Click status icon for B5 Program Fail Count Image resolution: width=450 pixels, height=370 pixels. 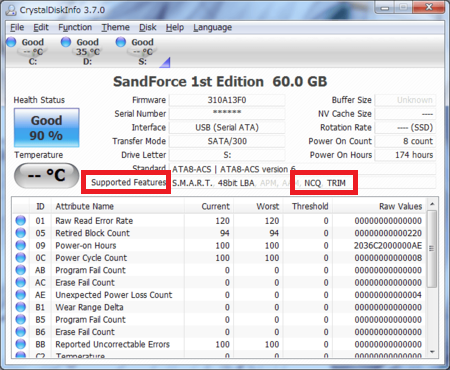21,319
